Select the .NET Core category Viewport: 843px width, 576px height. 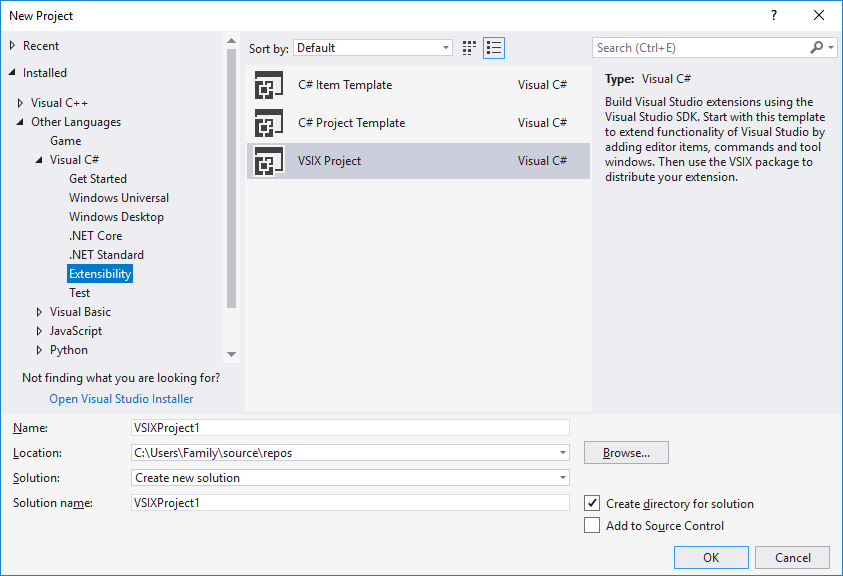coord(96,236)
